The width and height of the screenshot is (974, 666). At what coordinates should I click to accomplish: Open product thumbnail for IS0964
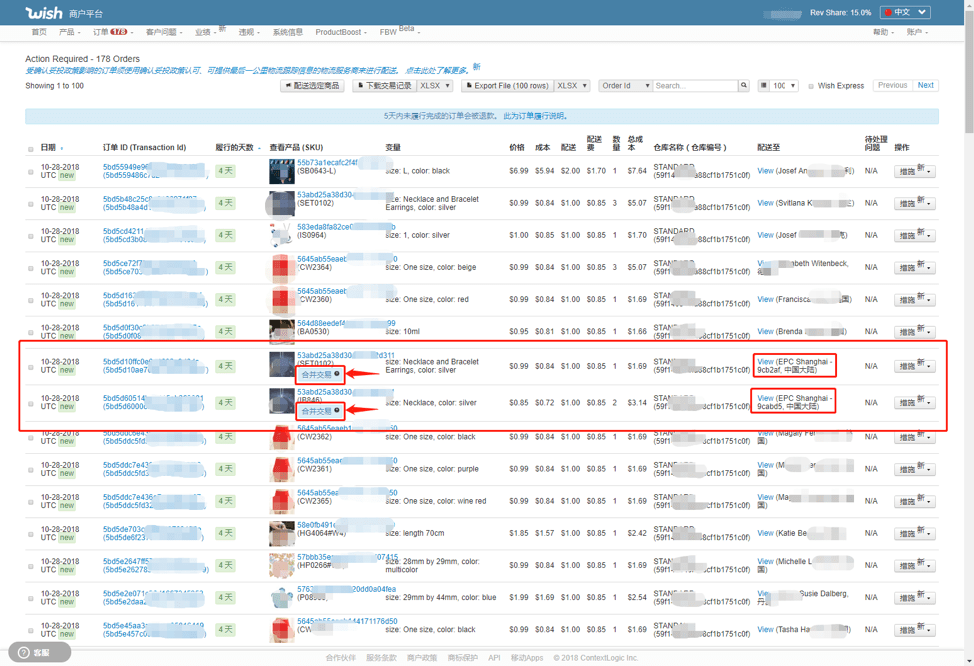click(x=281, y=235)
